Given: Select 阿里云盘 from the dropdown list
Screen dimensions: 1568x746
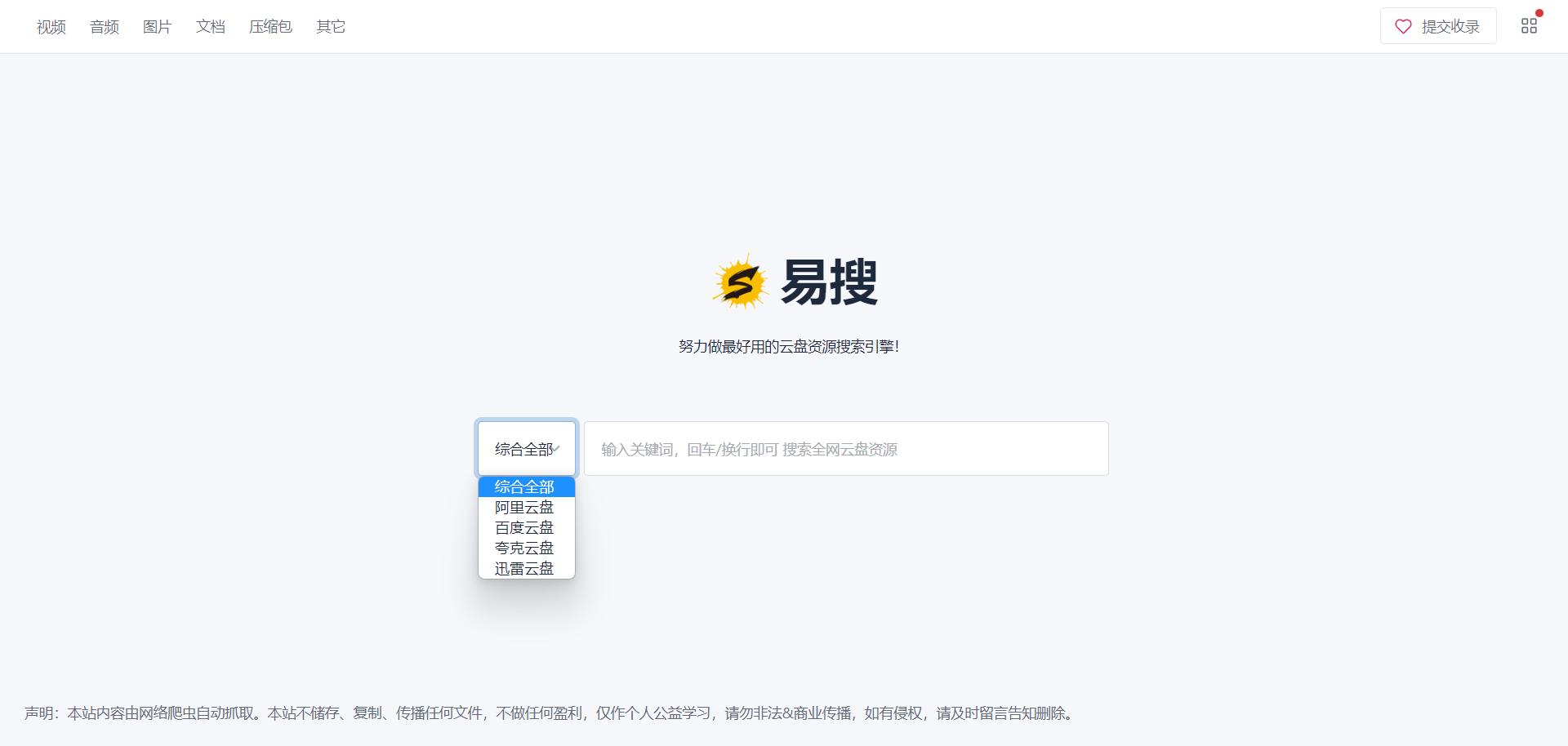Looking at the screenshot, I should [x=523, y=507].
